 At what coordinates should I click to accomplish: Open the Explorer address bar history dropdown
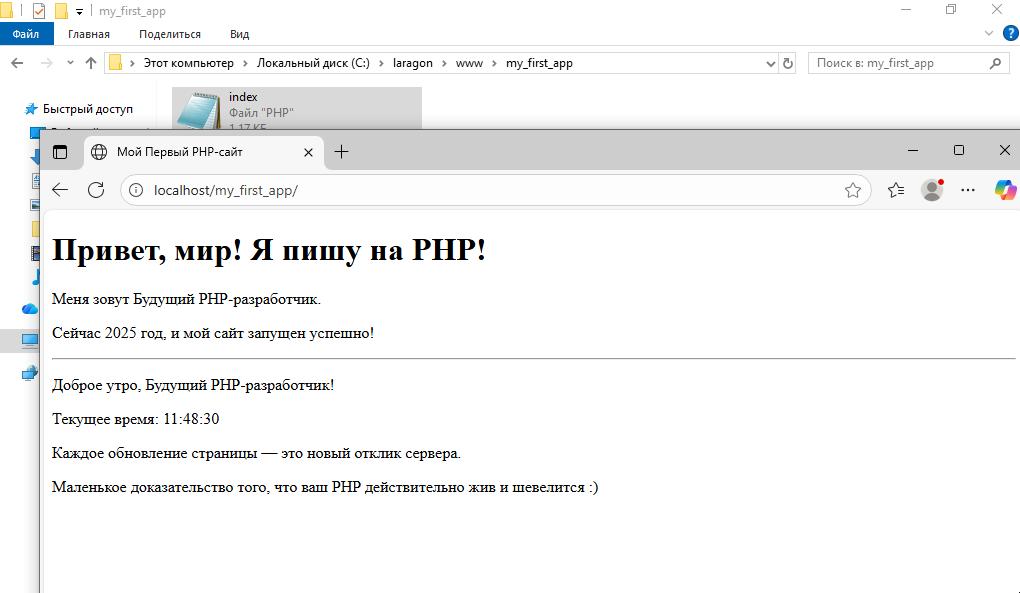tap(768, 62)
